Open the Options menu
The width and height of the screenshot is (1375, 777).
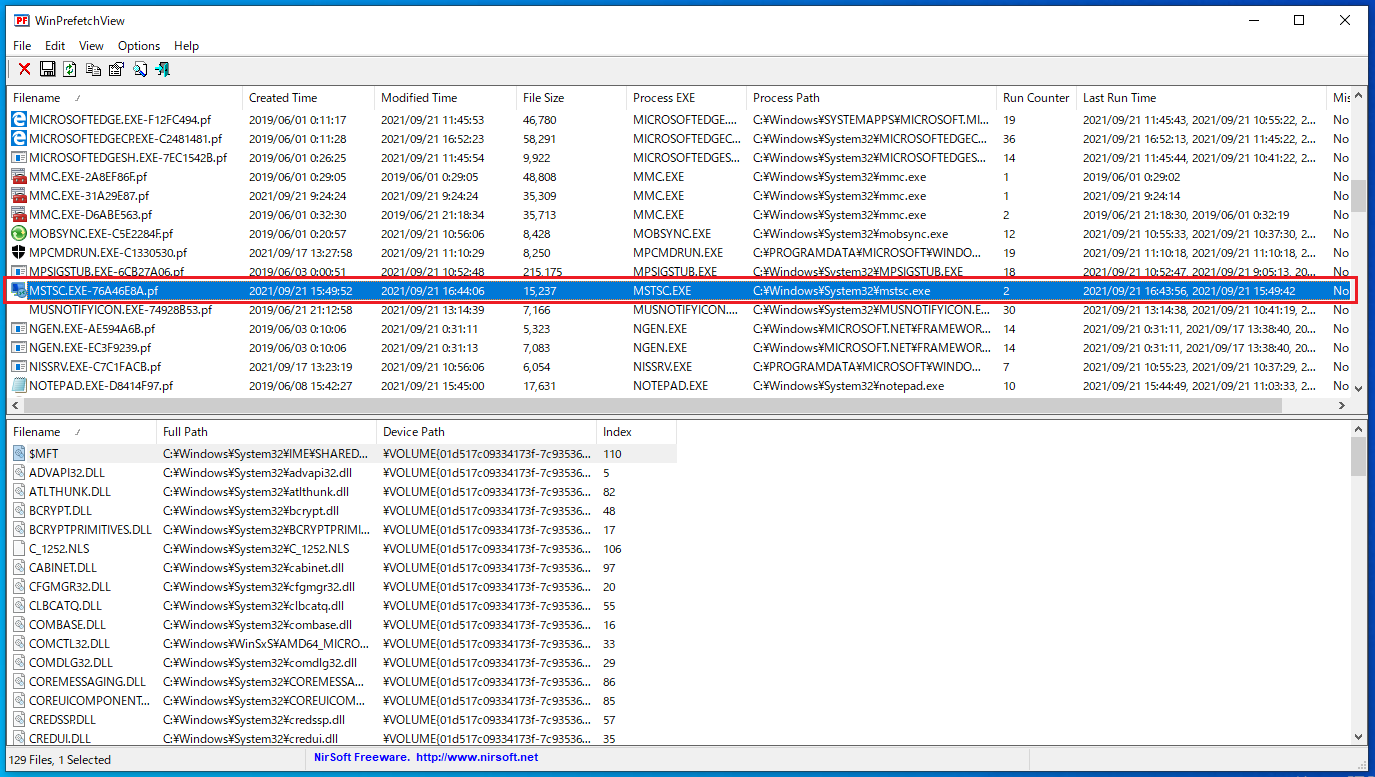[139, 46]
